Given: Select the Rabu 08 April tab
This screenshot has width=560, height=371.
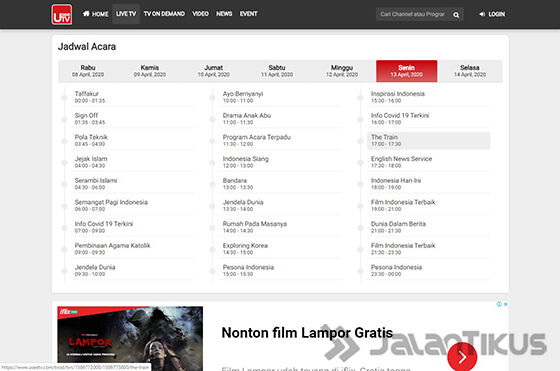Looking at the screenshot, I should coord(88,71).
